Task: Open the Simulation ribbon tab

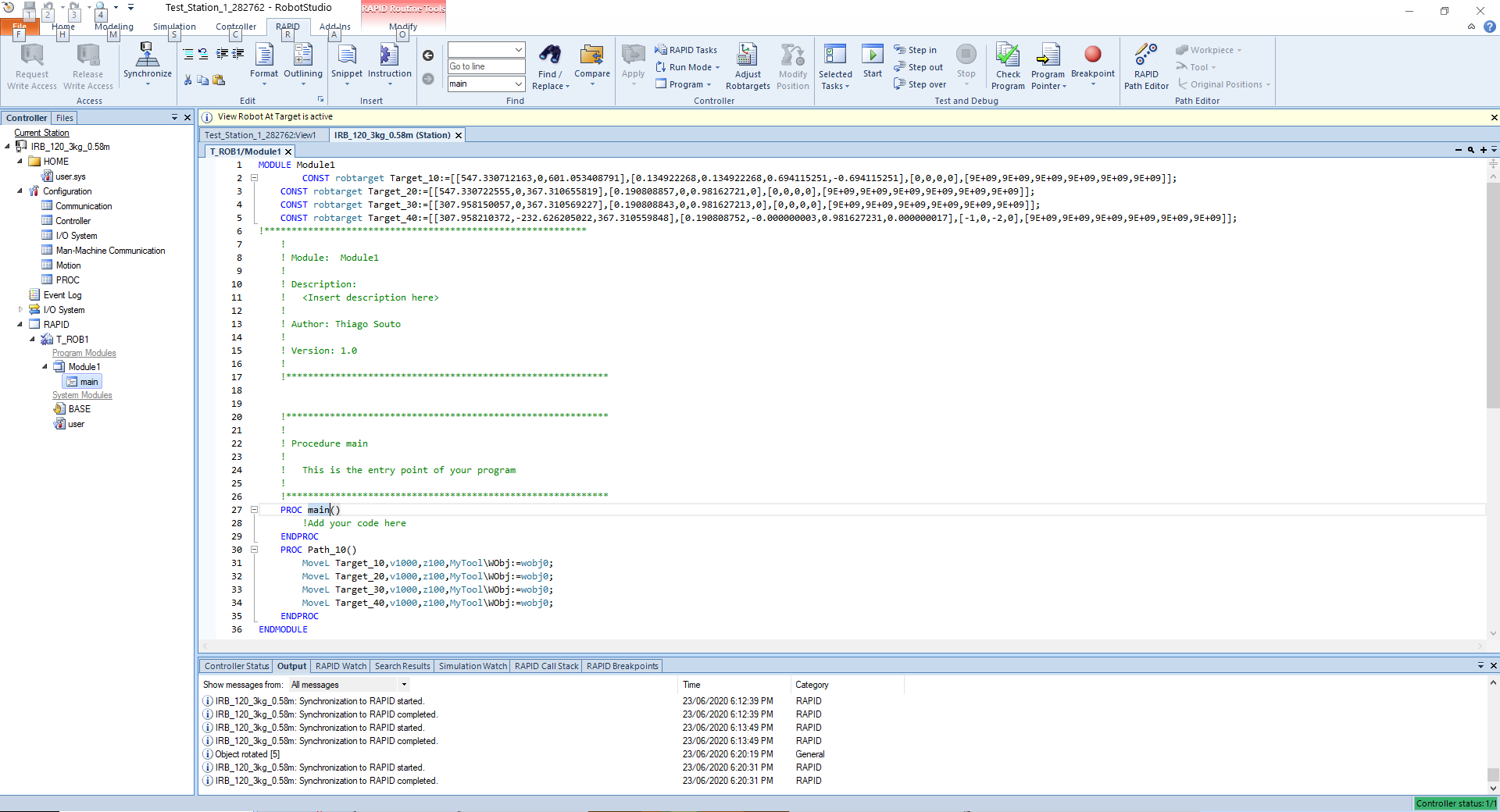Action: coord(174,27)
